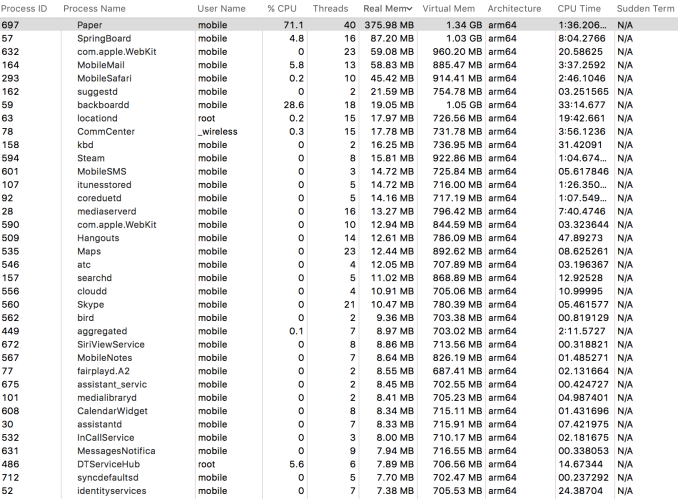Select the InCallService process name
Viewport: 678px width, 499px height.
[106, 438]
